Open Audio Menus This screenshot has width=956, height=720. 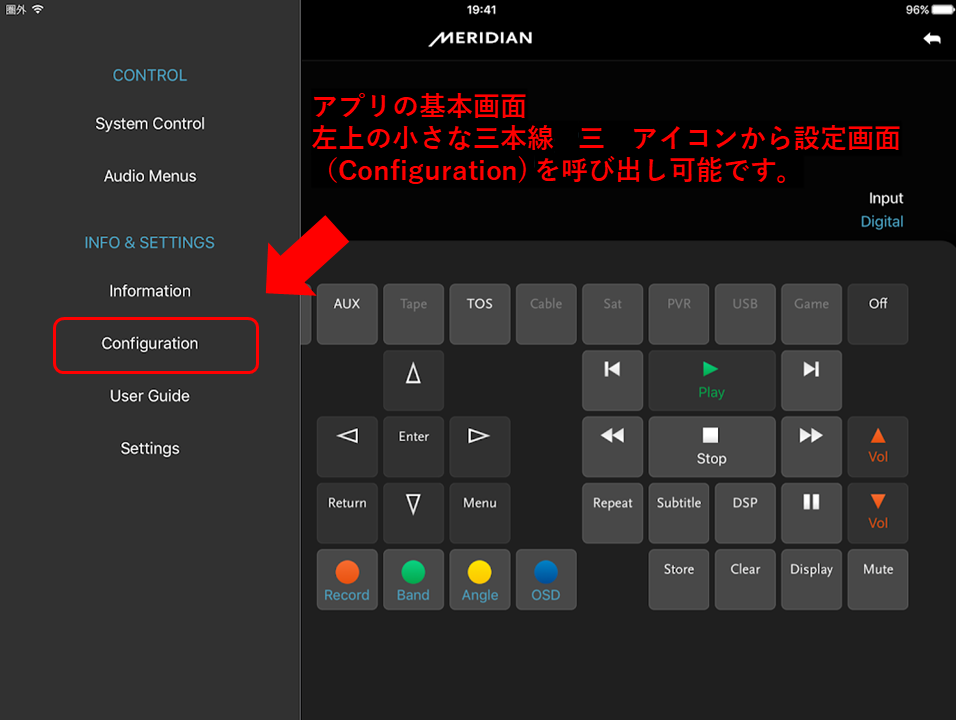click(150, 176)
